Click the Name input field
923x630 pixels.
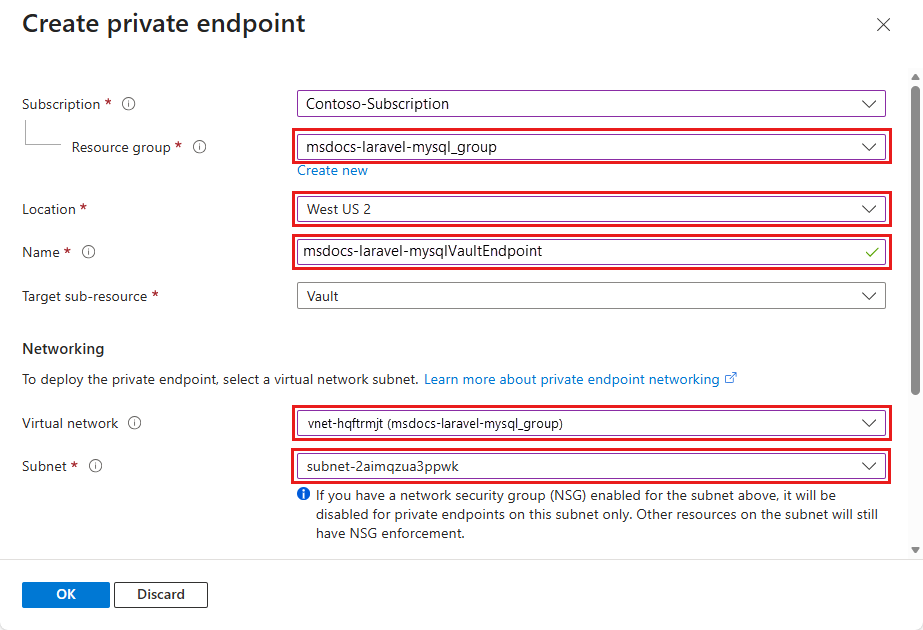tap(580, 252)
